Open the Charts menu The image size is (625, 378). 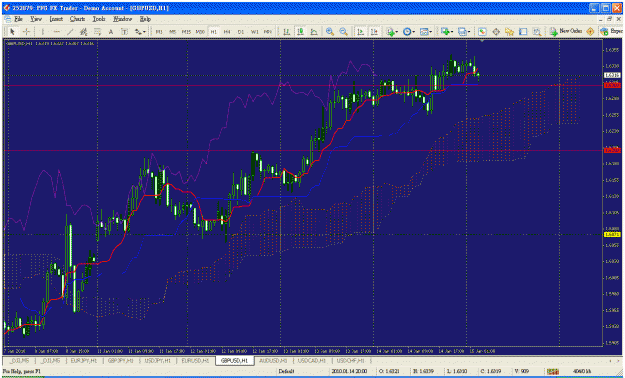(77, 19)
